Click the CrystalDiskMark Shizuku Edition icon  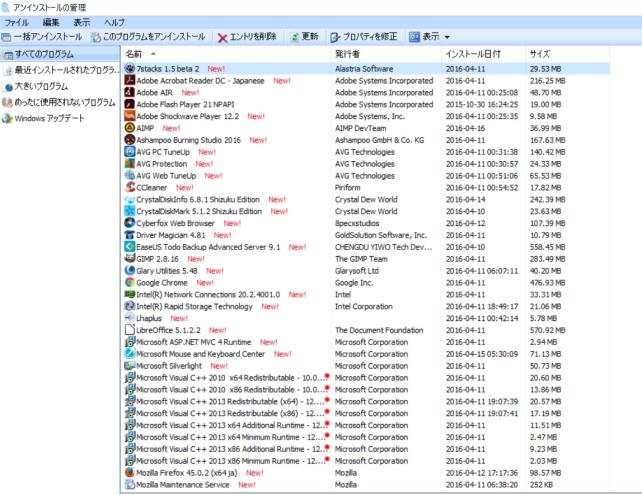point(129,211)
